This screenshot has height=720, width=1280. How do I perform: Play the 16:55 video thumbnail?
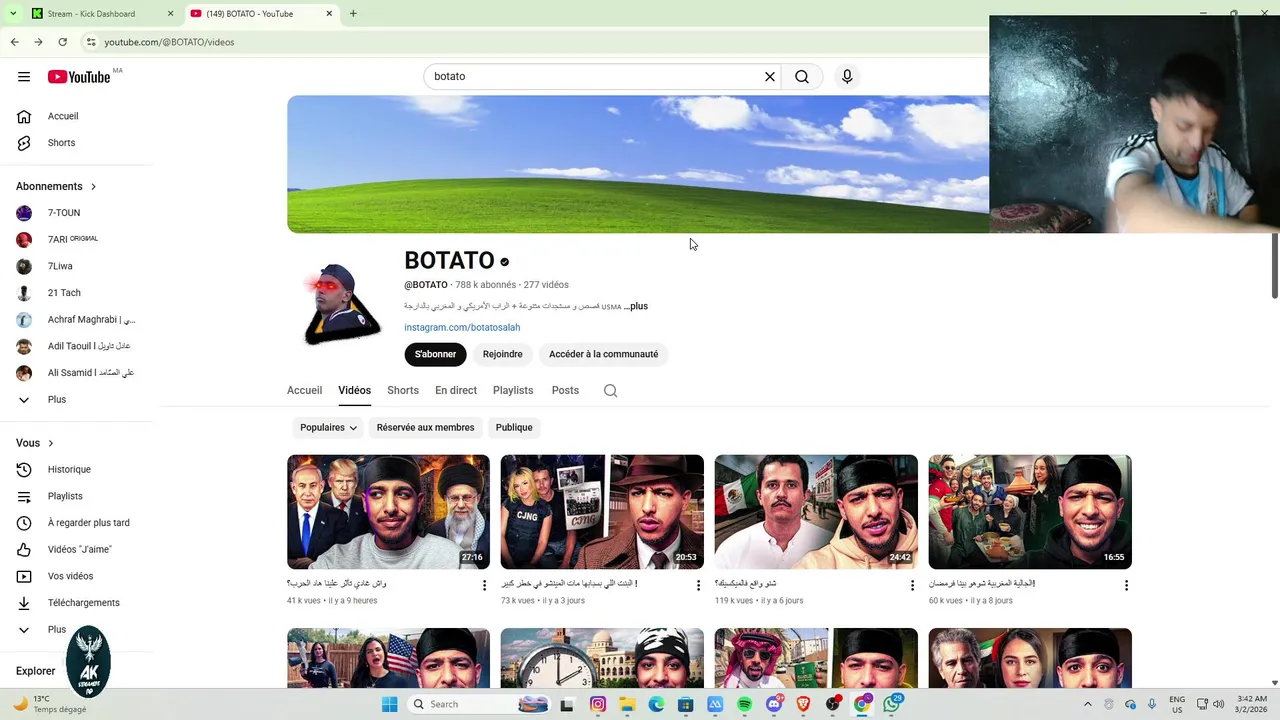(x=1030, y=512)
